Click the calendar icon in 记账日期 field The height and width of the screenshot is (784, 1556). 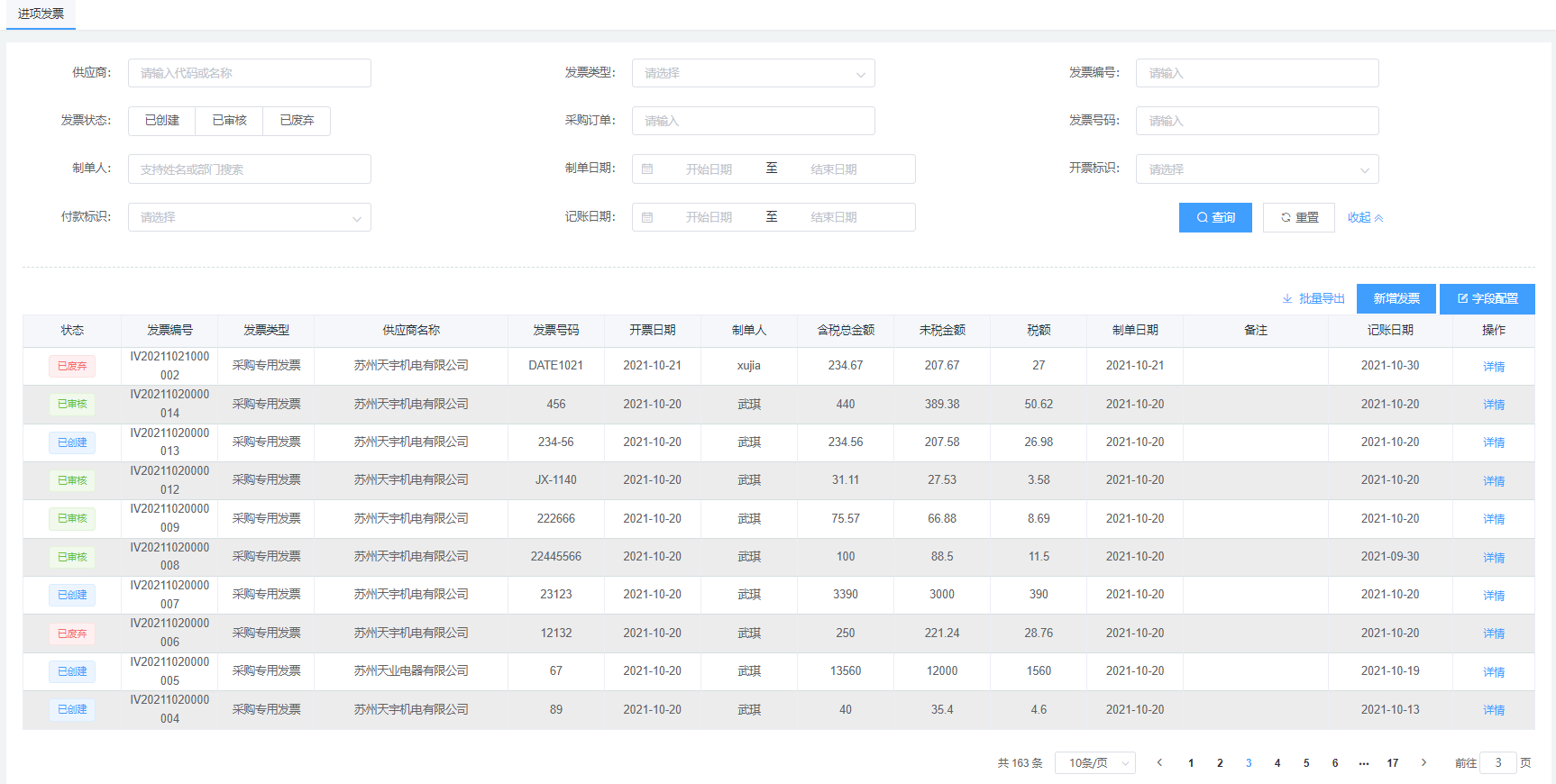(x=647, y=217)
